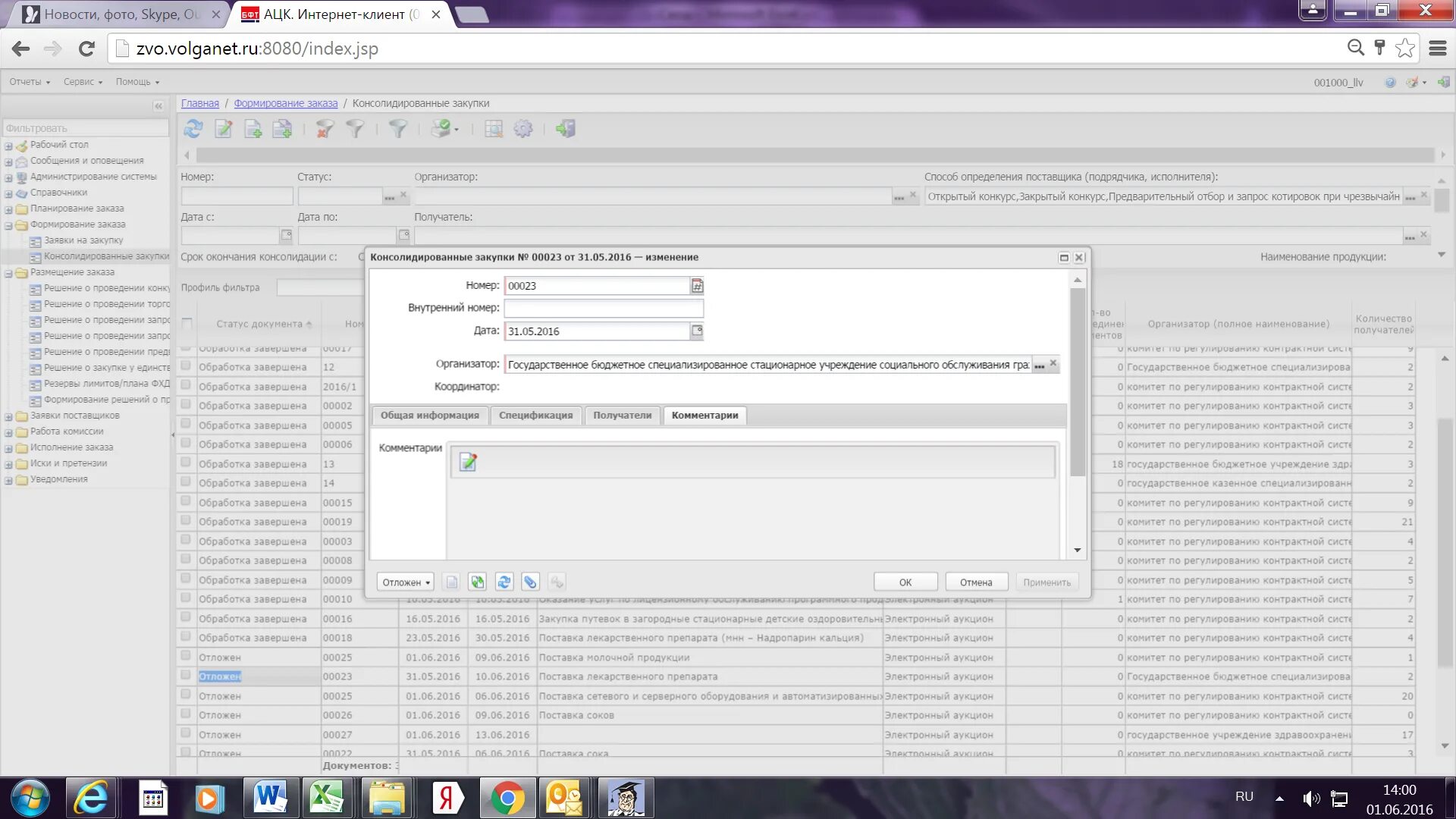This screenshot has height=819, width=1456.
Task: Click the Формирование заказа breadcrumb link
Action: click(285, 103)
